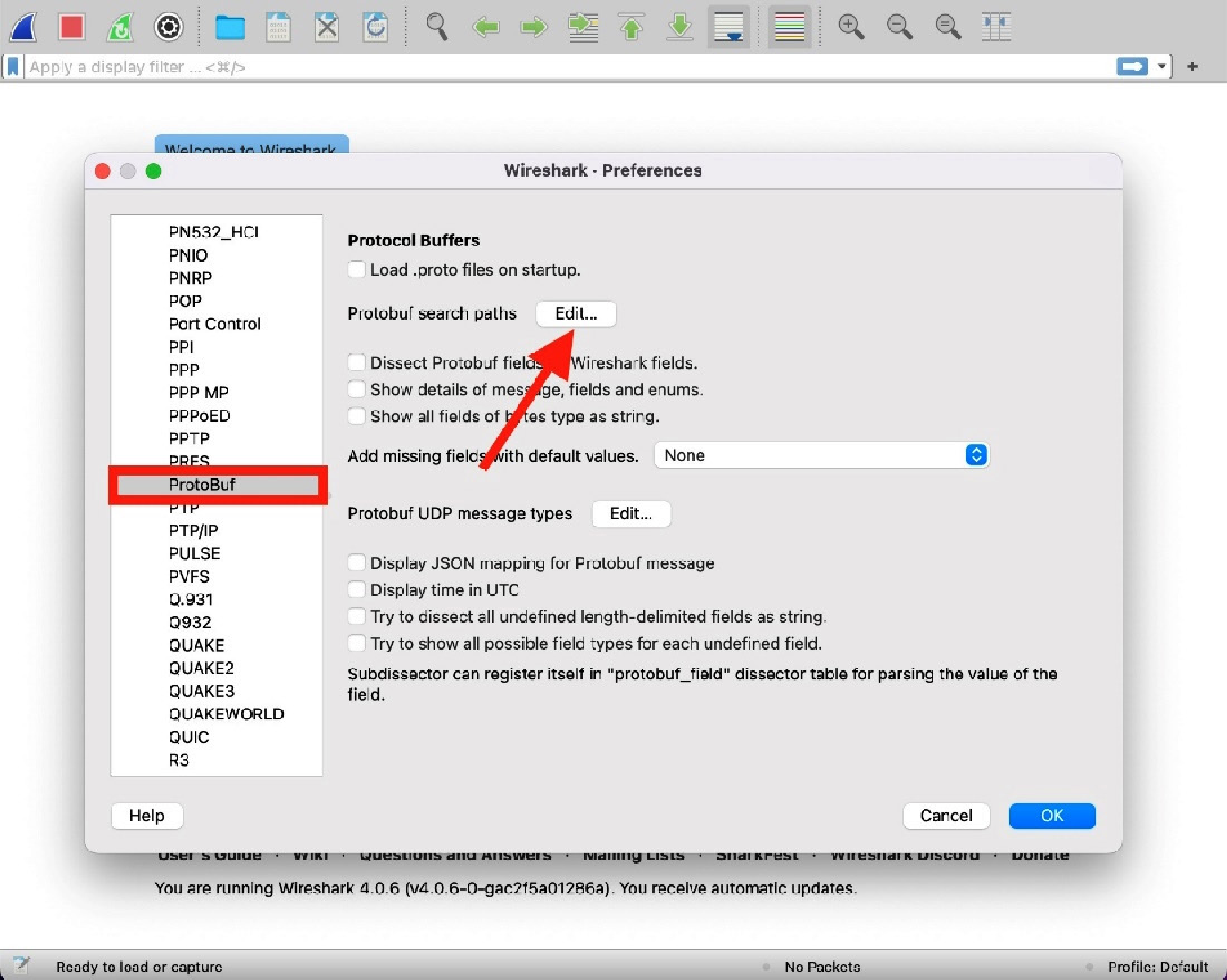
Task: Select PN532_HCI protocol
Action: click(213, 232)
